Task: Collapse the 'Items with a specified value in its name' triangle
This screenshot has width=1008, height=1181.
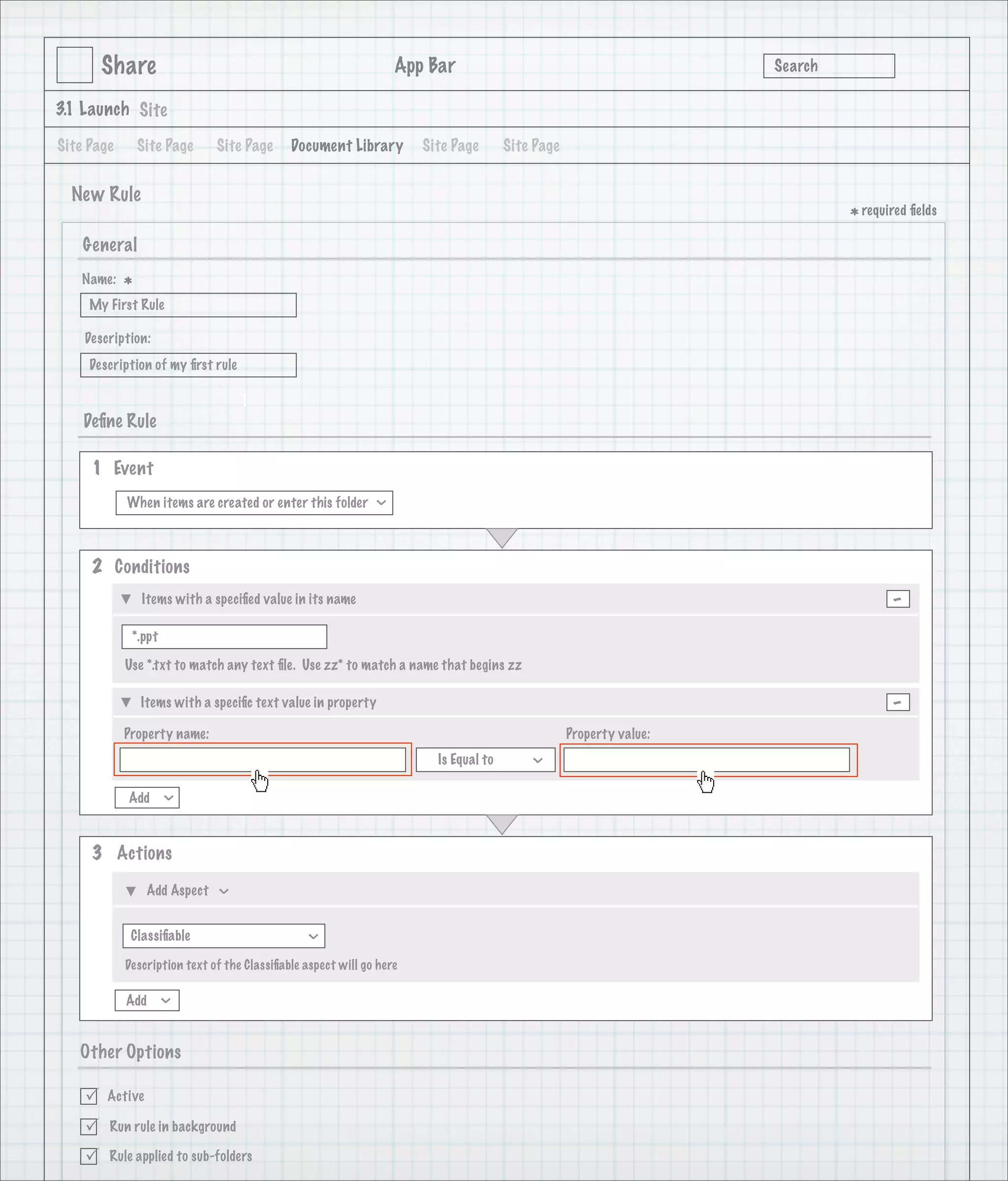Action: click(126, 599)
